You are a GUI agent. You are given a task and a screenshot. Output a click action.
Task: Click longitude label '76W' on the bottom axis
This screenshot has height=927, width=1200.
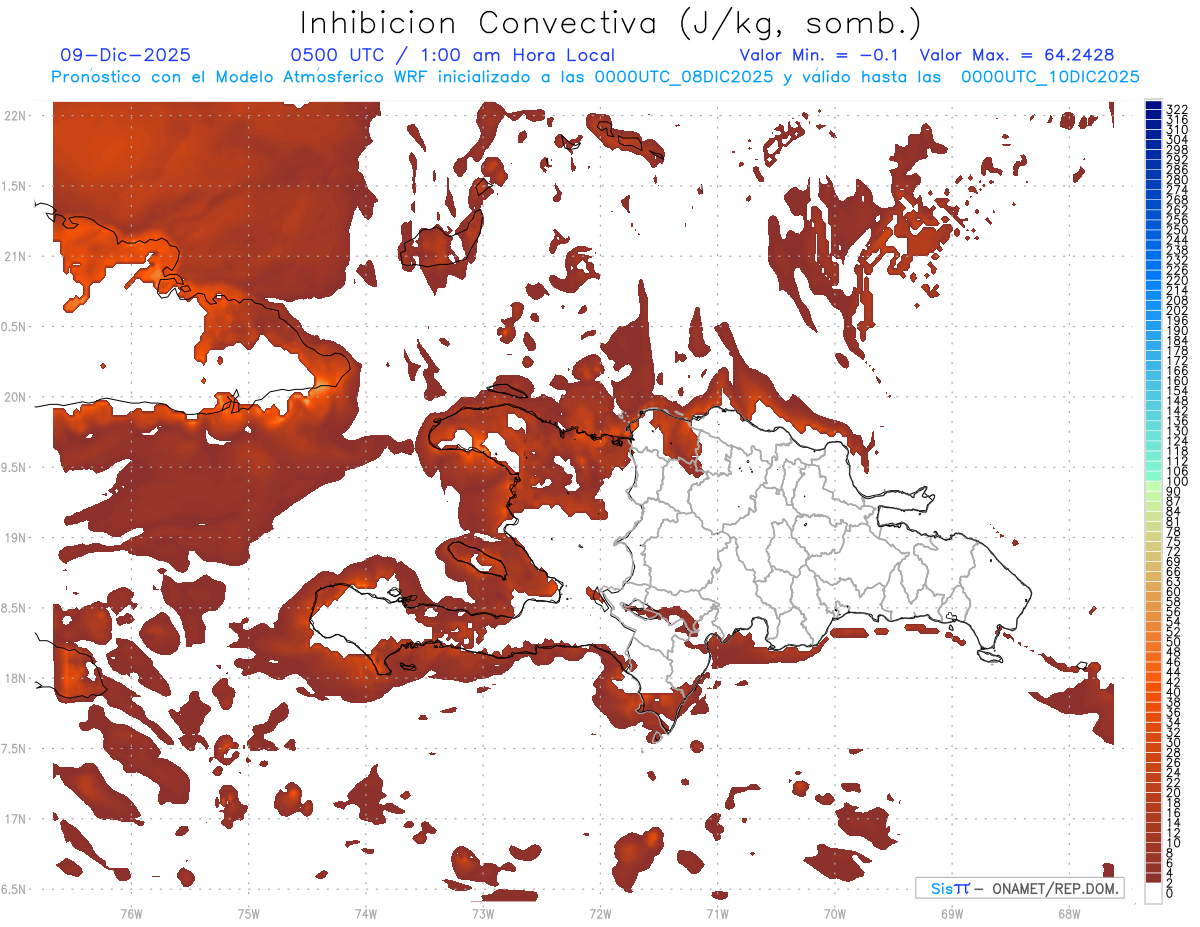click(131, 913)
